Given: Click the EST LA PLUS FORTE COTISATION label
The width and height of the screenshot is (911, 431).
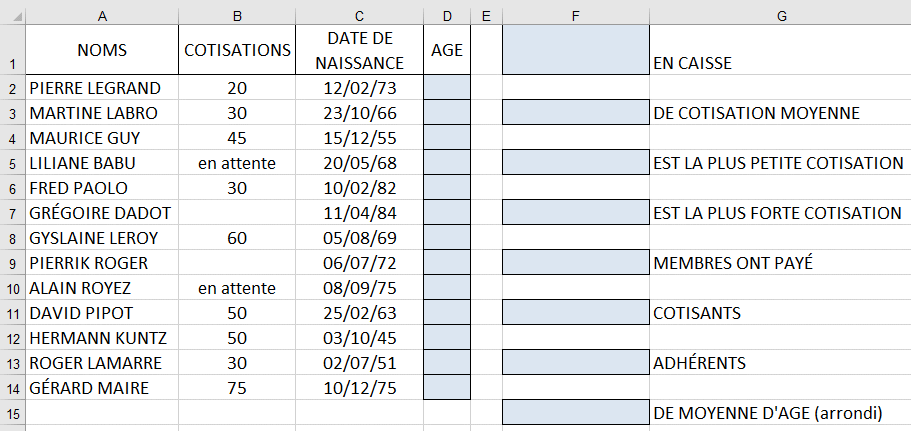Looking at the screenshot, I should click(777, 213).
